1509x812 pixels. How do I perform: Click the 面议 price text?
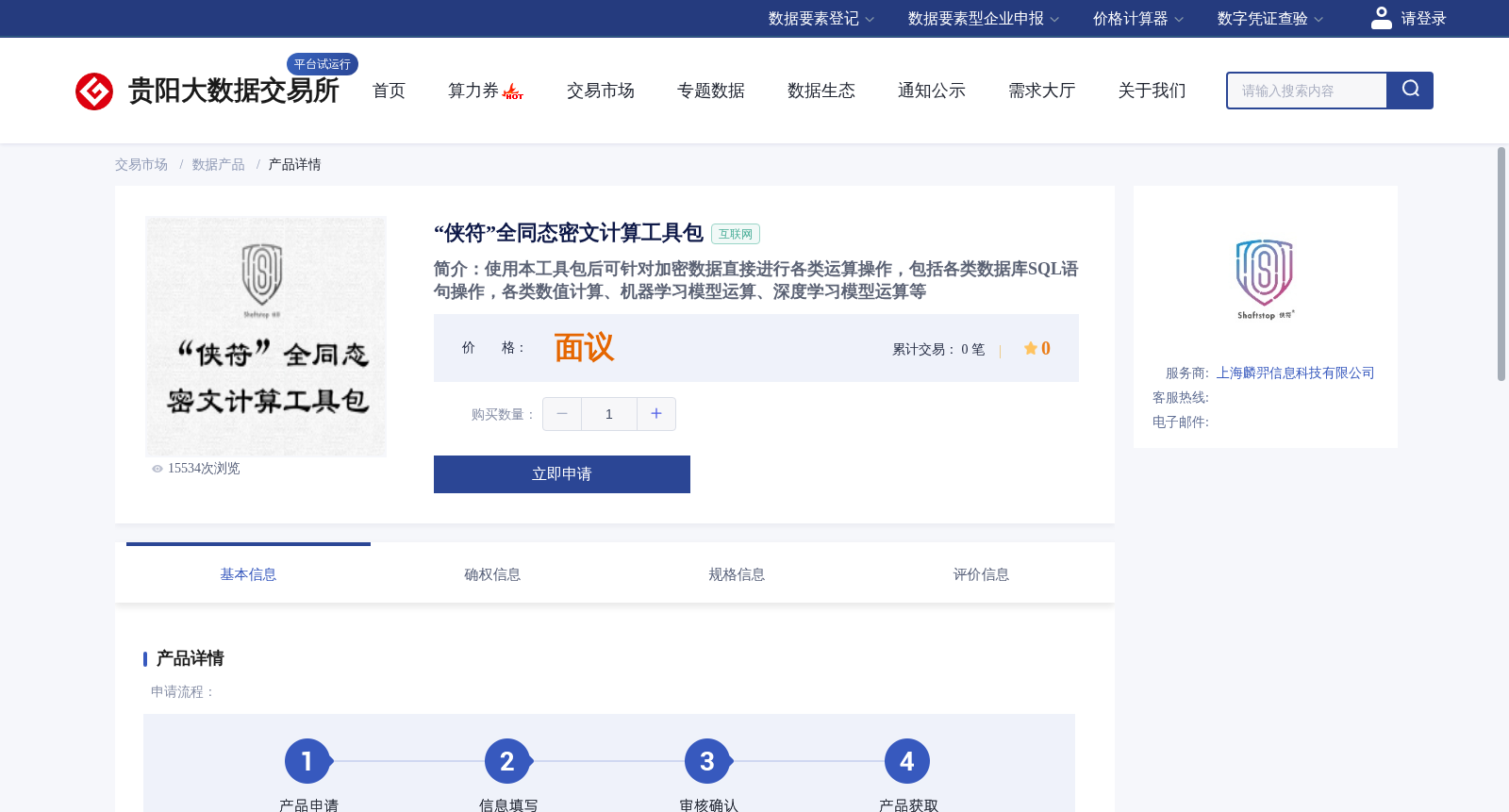point(584,348)
